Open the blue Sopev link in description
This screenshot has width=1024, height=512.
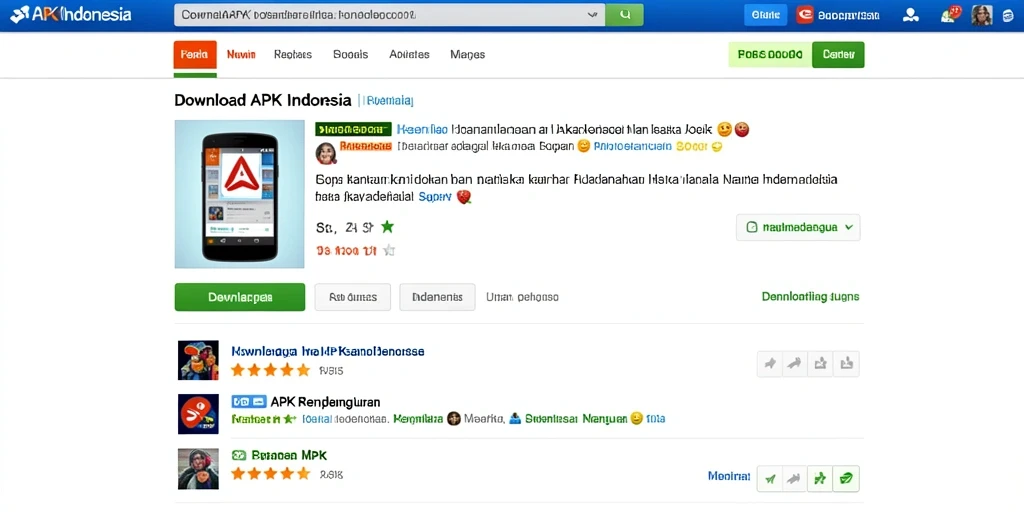click(435, 196)
